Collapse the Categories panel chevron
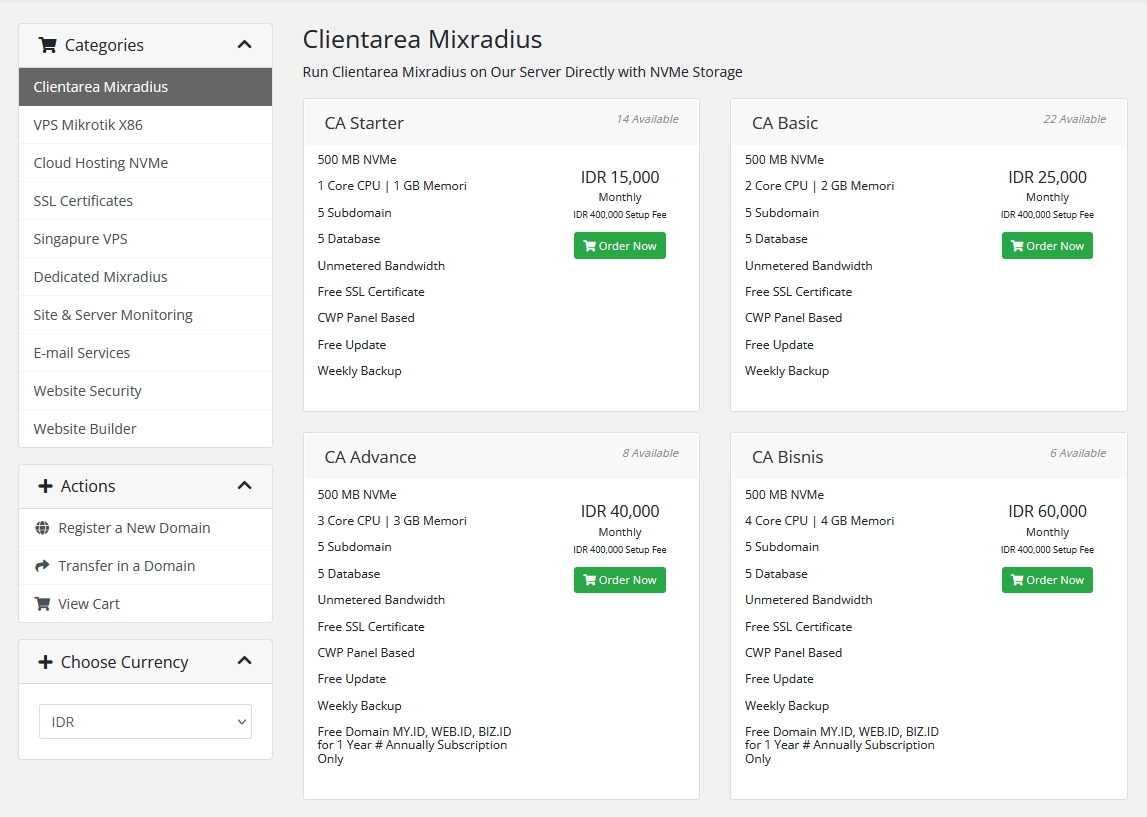This screenshot has height=817, width=1147. pos(244,45)
